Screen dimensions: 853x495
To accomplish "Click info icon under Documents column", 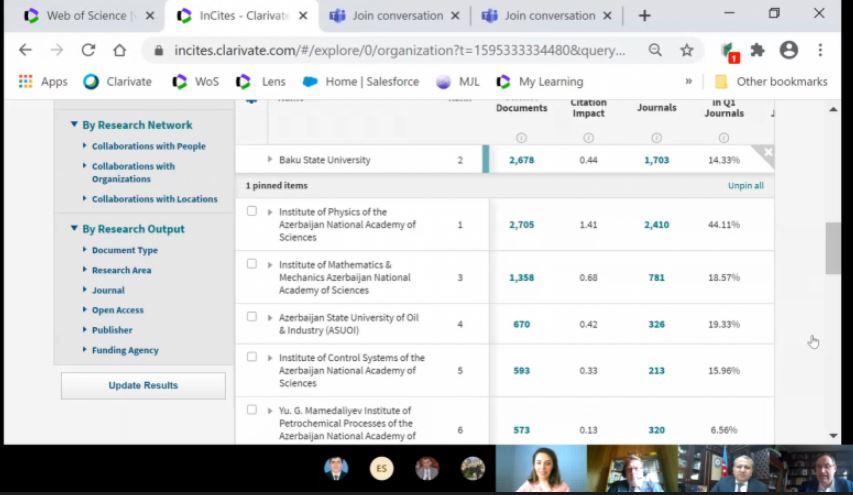I will point(521,138).
